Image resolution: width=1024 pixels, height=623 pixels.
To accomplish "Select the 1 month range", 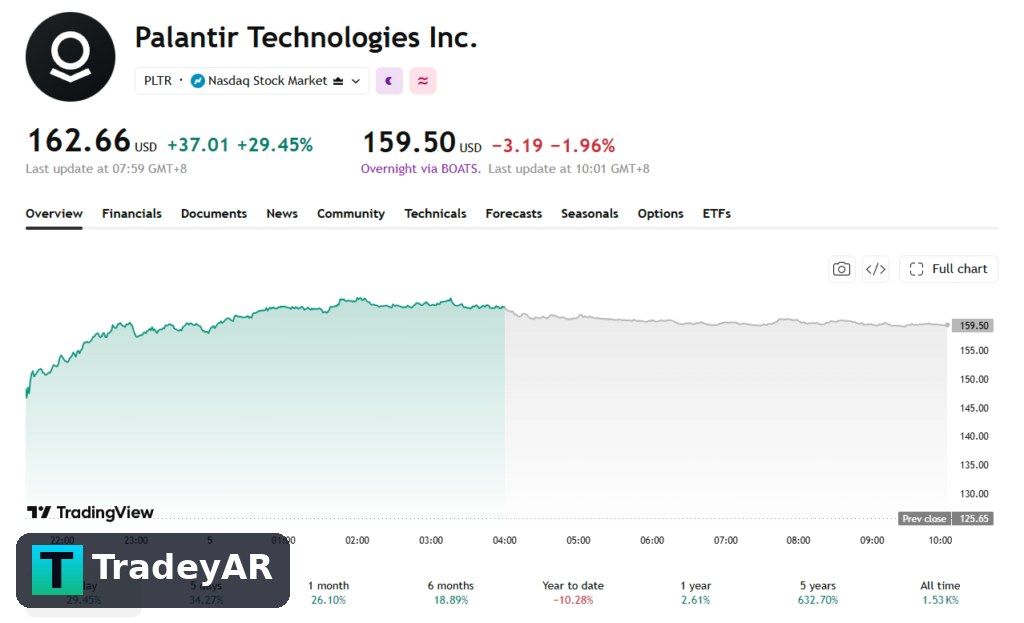I will [328, 592].
